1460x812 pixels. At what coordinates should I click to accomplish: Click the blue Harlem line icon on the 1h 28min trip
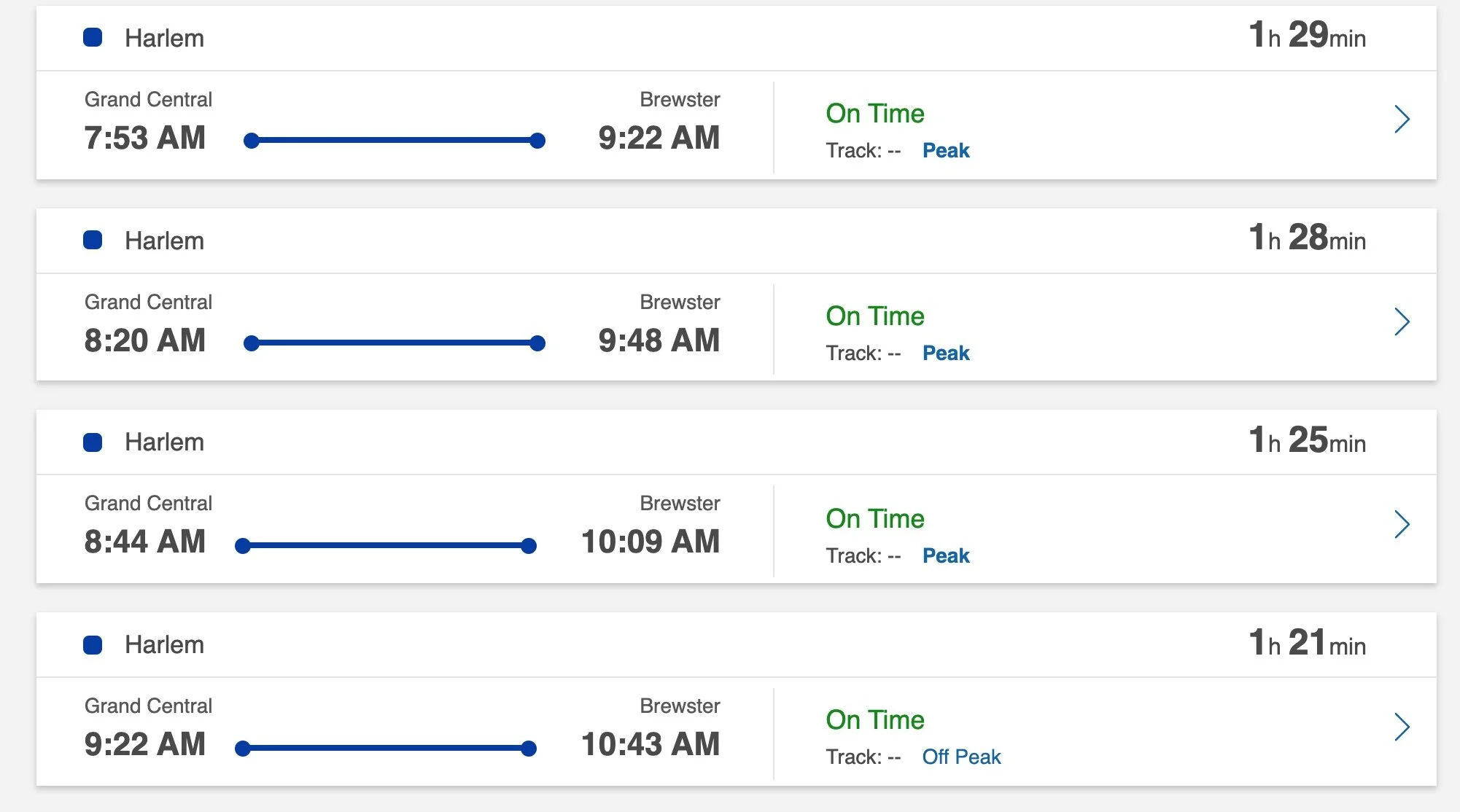(93, 240)
